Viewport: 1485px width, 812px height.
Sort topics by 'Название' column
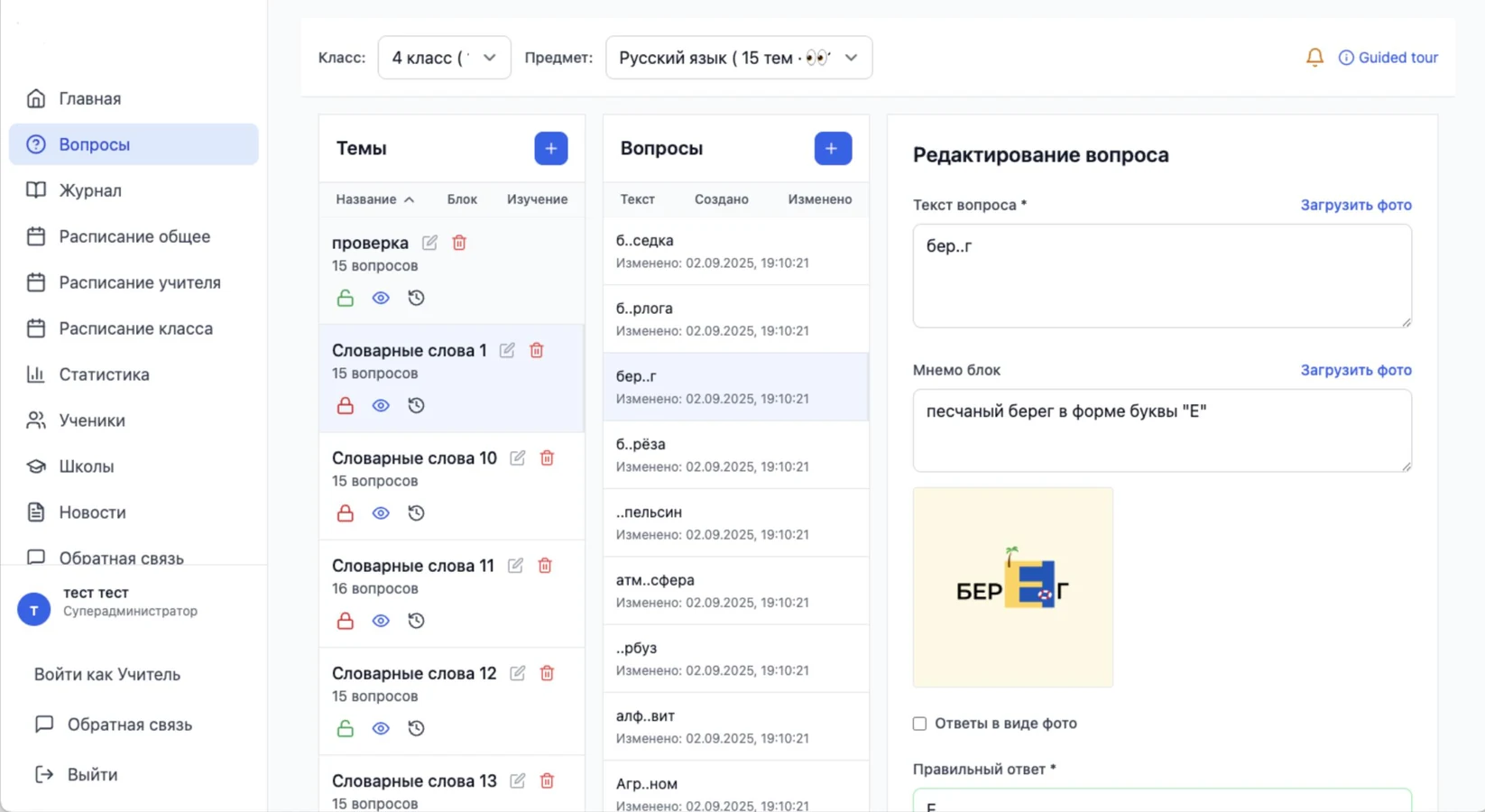pos(374,199)
